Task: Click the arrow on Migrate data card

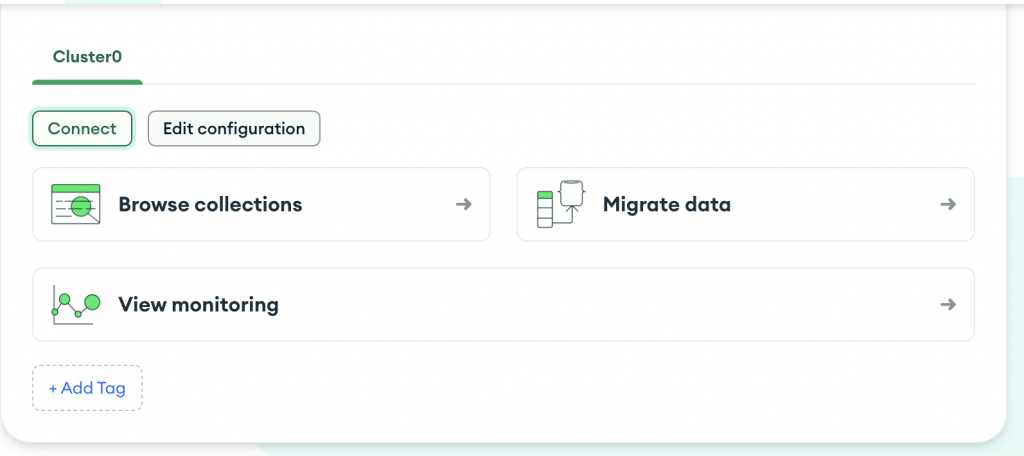Action: coord(948,204)
